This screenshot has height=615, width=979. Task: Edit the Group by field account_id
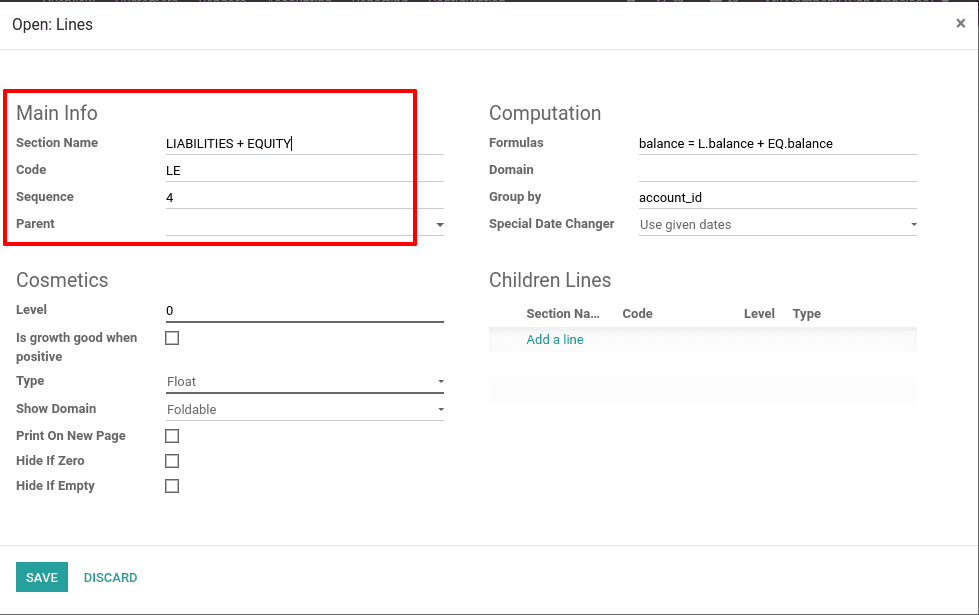[778, 197]
